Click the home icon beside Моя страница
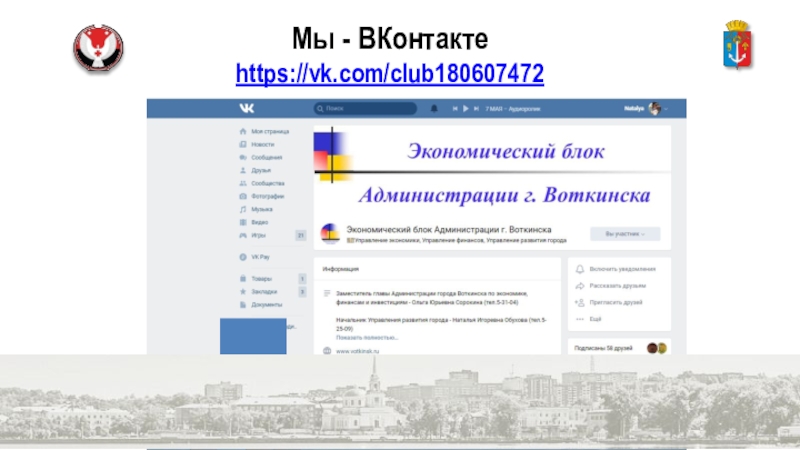Viewport: 800px width, 450px height. click(x=243, y=131)
